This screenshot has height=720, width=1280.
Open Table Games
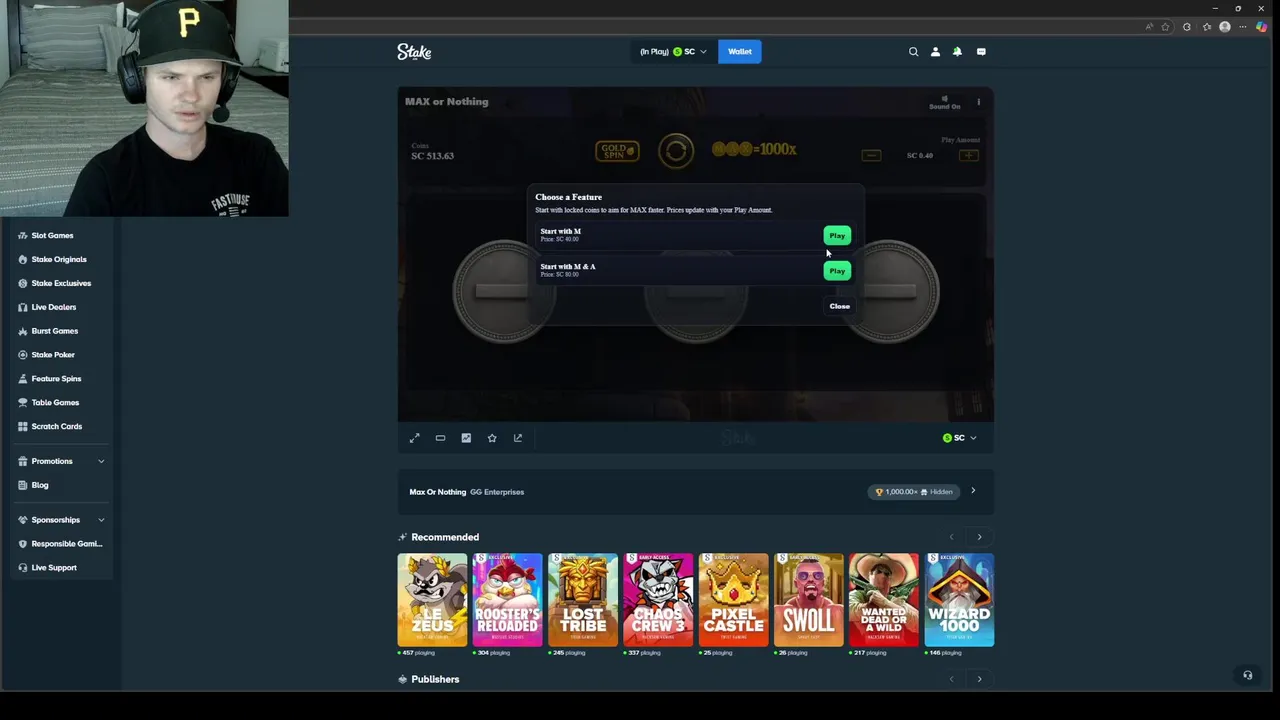coord(55,403)
